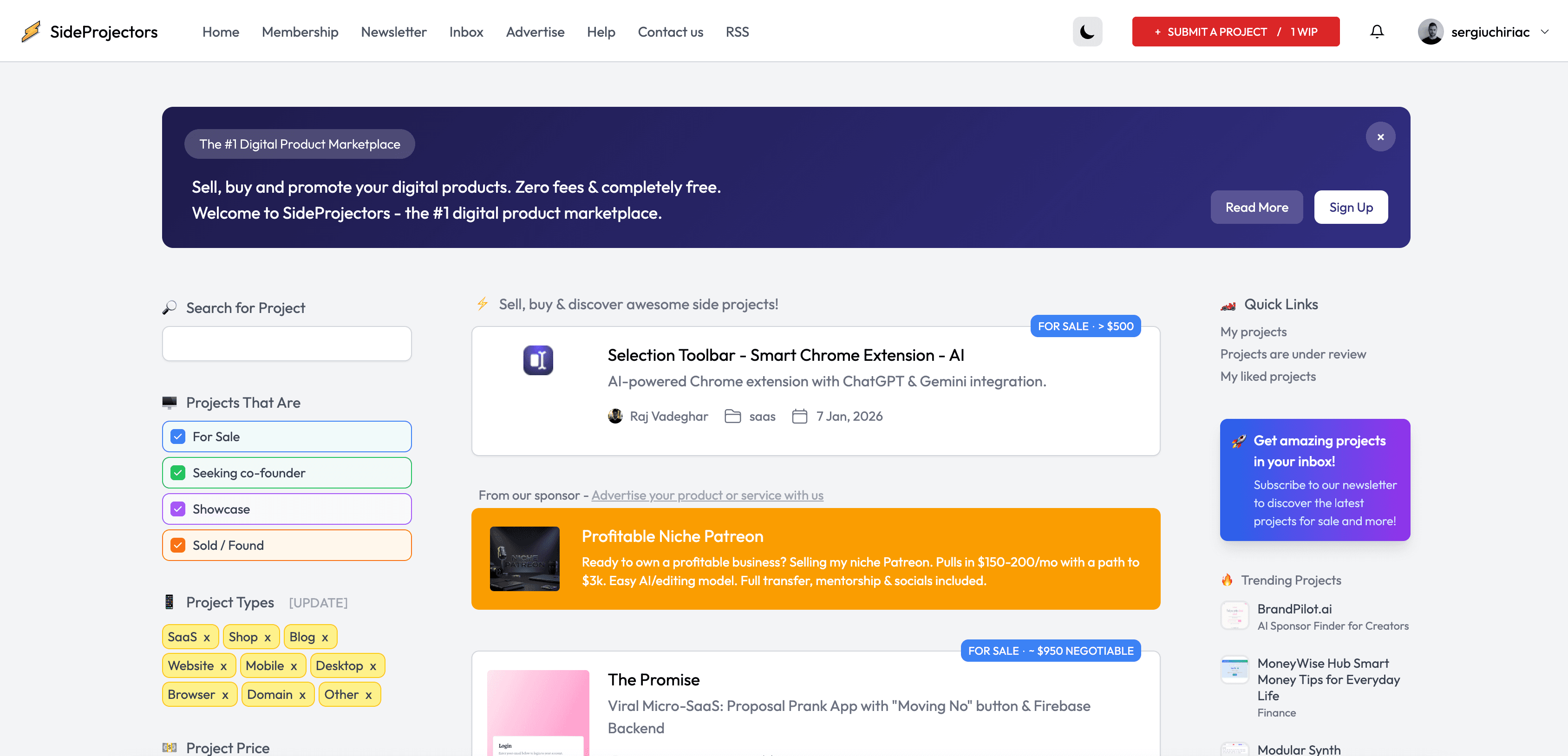This screenshot has width=1568, height=756.
Task: Click the SideProjectors lightning logo
Action: [x=31, y=32]
